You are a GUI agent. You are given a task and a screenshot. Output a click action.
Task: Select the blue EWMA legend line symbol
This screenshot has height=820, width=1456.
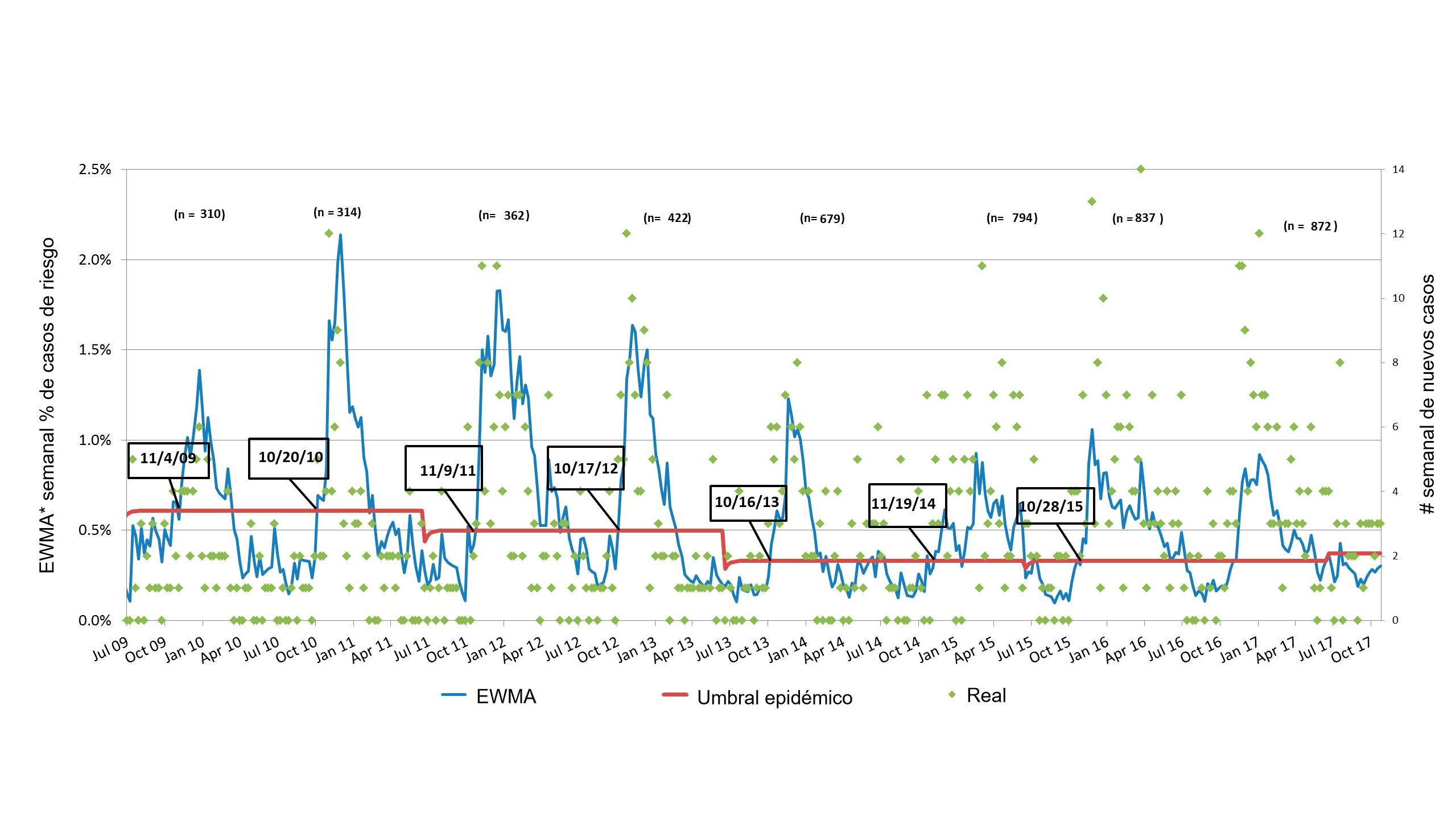(453, 694)
